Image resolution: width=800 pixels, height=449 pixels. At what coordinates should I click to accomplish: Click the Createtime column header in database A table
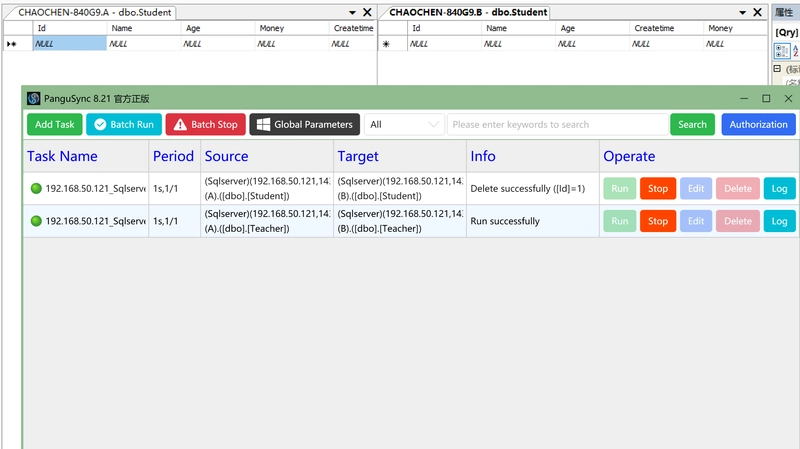pyautogui.click(x=353, y=28)
